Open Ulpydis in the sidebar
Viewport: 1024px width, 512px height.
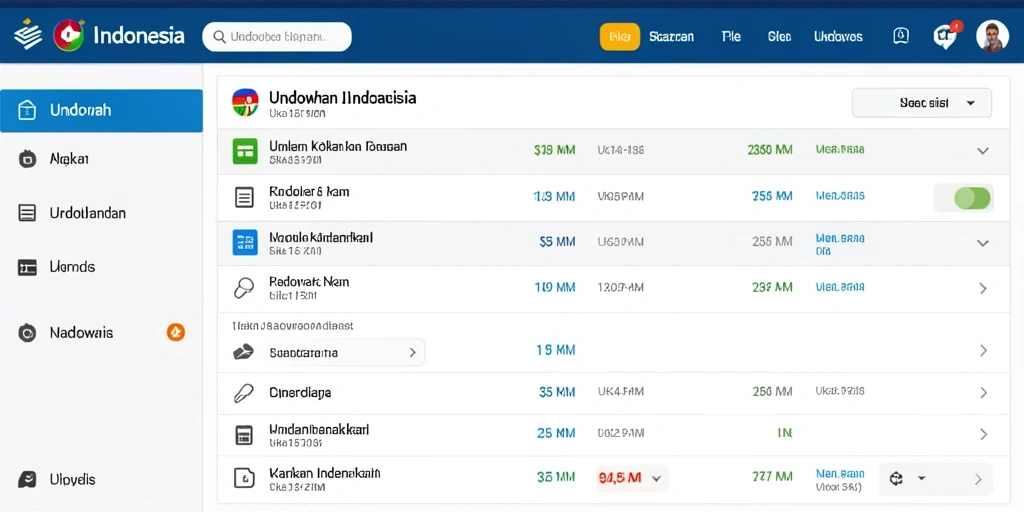click(x=72, y=480)
